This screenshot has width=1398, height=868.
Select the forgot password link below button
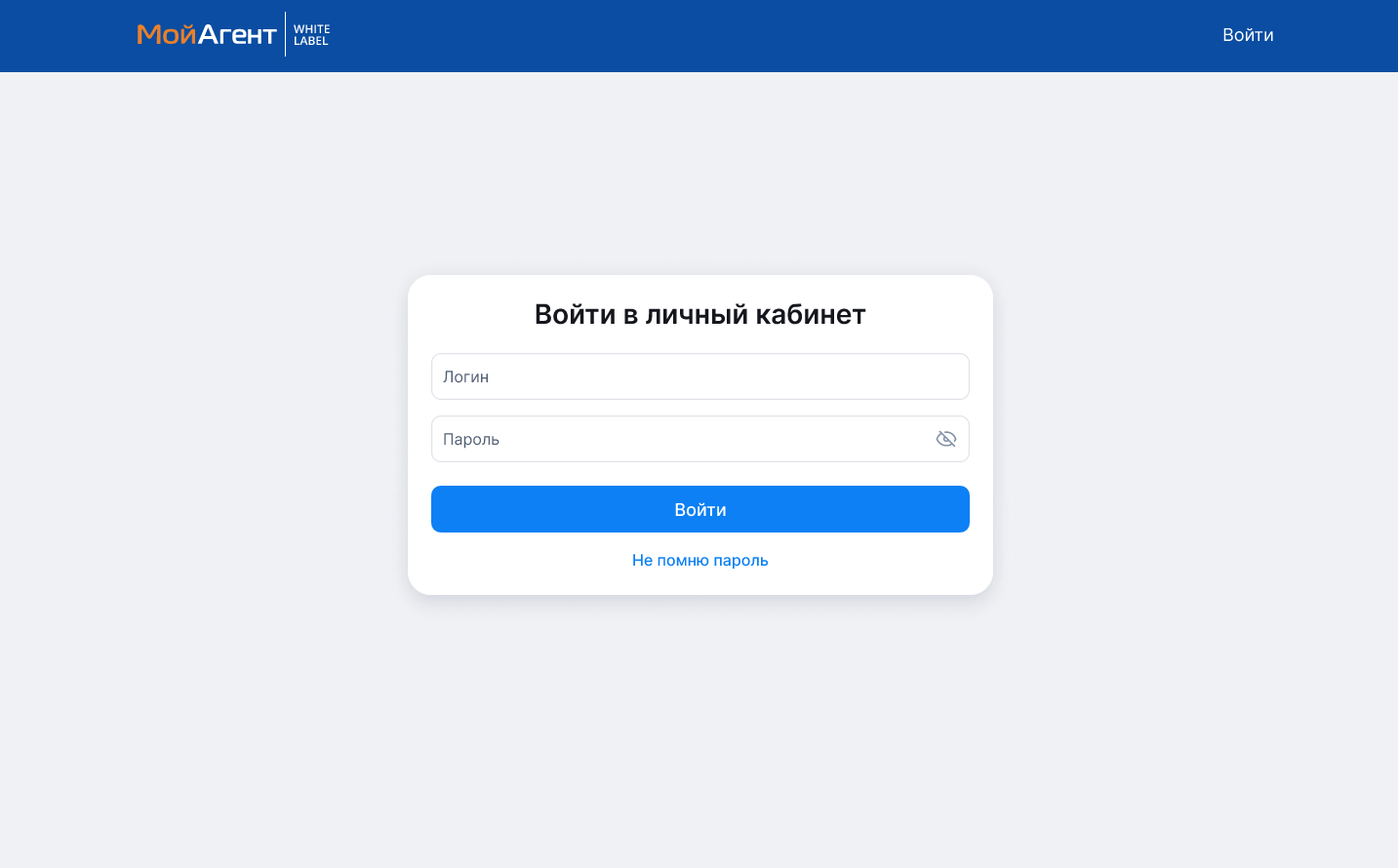click(699, 560)
